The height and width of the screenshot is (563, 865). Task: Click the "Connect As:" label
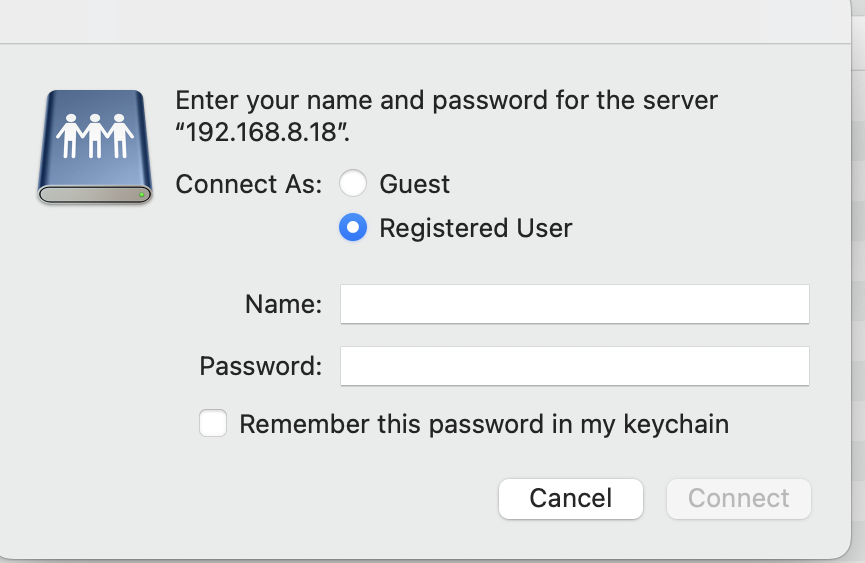point(248,184)
